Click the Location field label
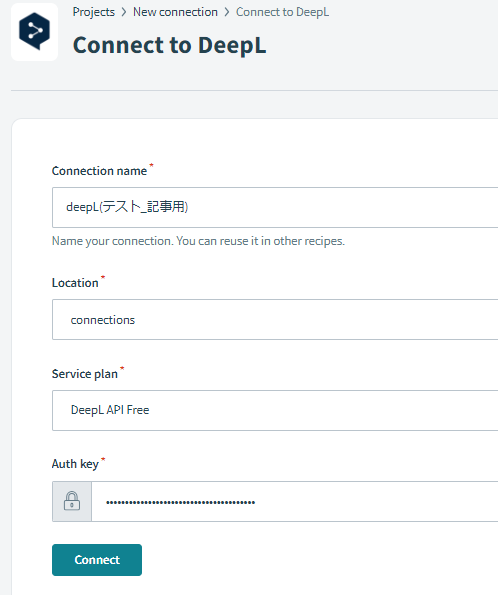This screenshot has height=595, width=498. coord(75,283)
